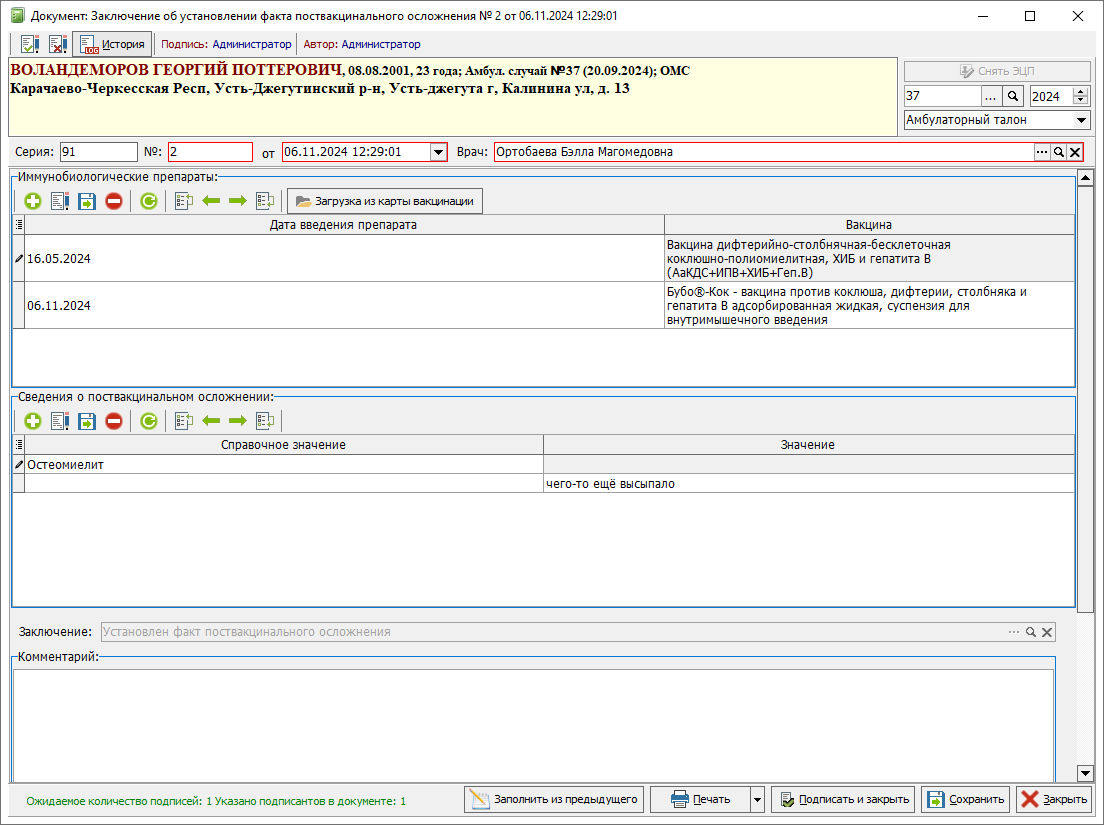Edit selected complication row in lower toolbar
The image size is (1104, 825).
pyautogui.click(x=60, y=421)
